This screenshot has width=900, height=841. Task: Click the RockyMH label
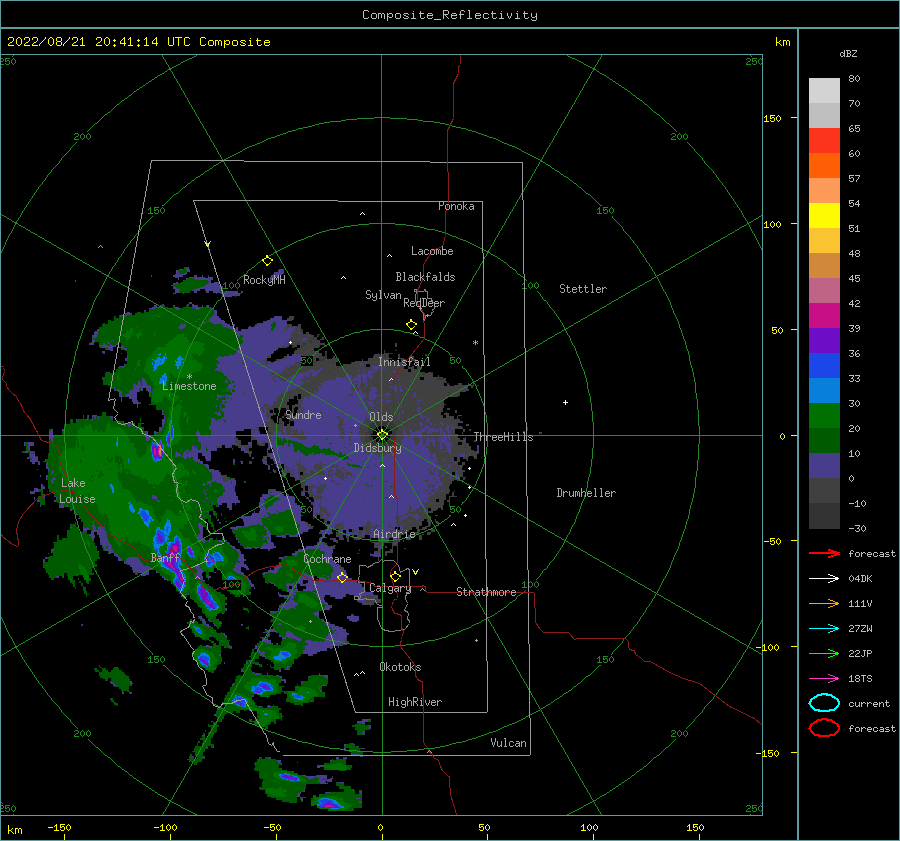(264, 280)
